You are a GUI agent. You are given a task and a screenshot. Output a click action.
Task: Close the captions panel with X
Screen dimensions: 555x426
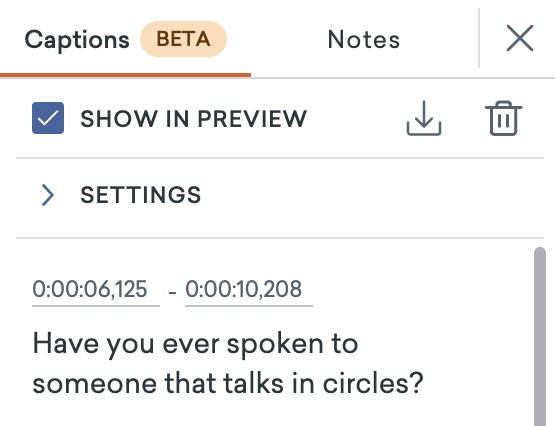tap(520, 38)
